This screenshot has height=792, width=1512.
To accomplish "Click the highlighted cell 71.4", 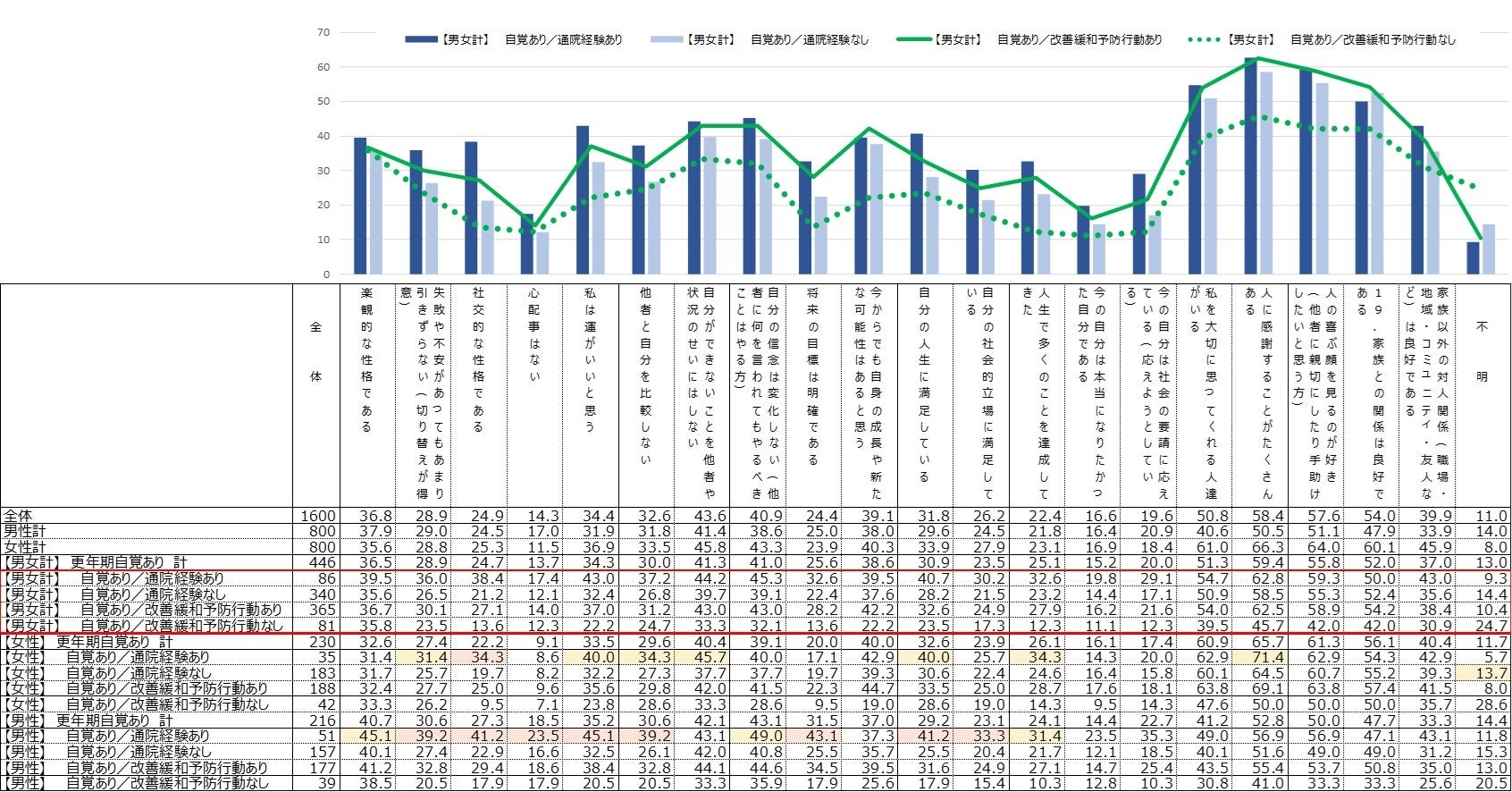I will [1260, 657].
